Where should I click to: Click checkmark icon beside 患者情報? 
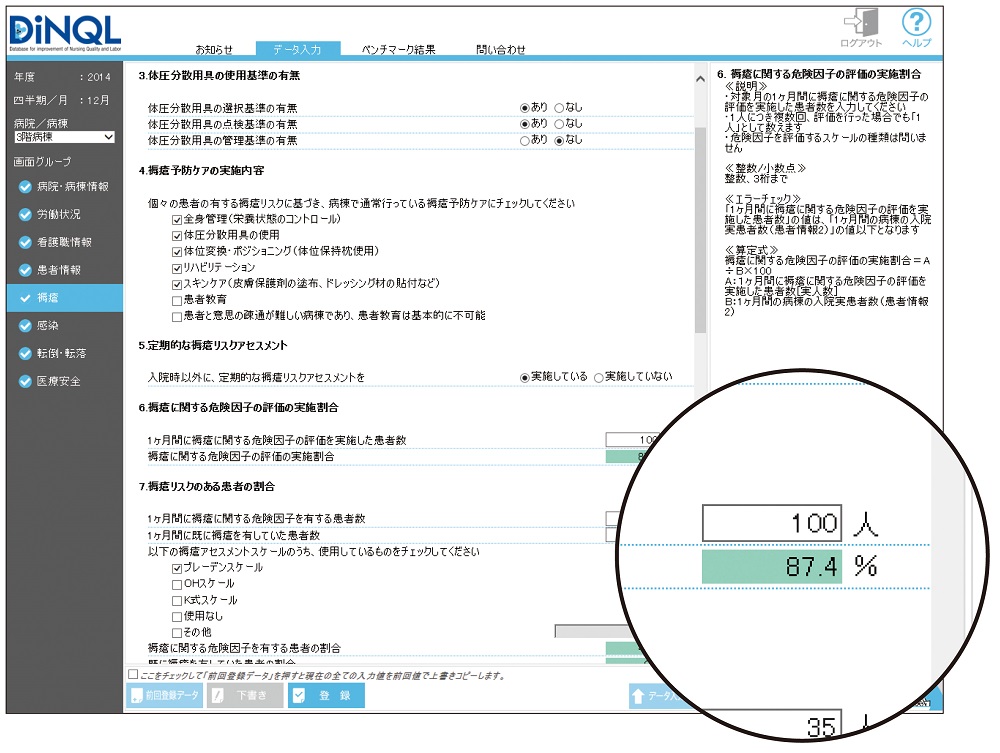point(25,270)
